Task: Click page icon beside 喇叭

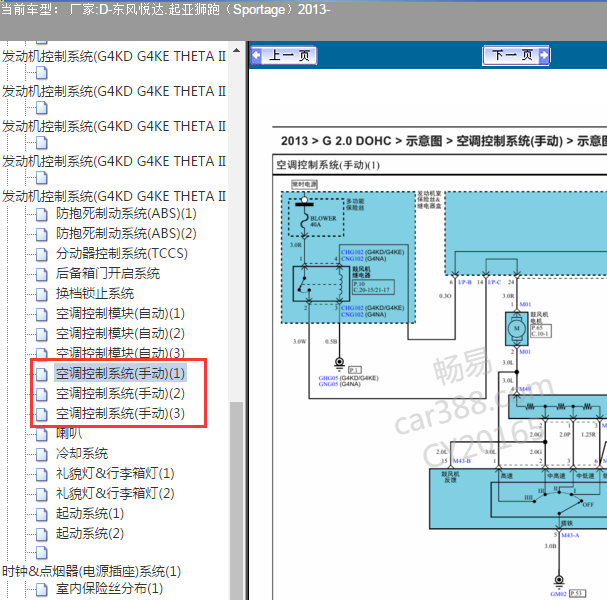Action: click(x=42, y=434)
